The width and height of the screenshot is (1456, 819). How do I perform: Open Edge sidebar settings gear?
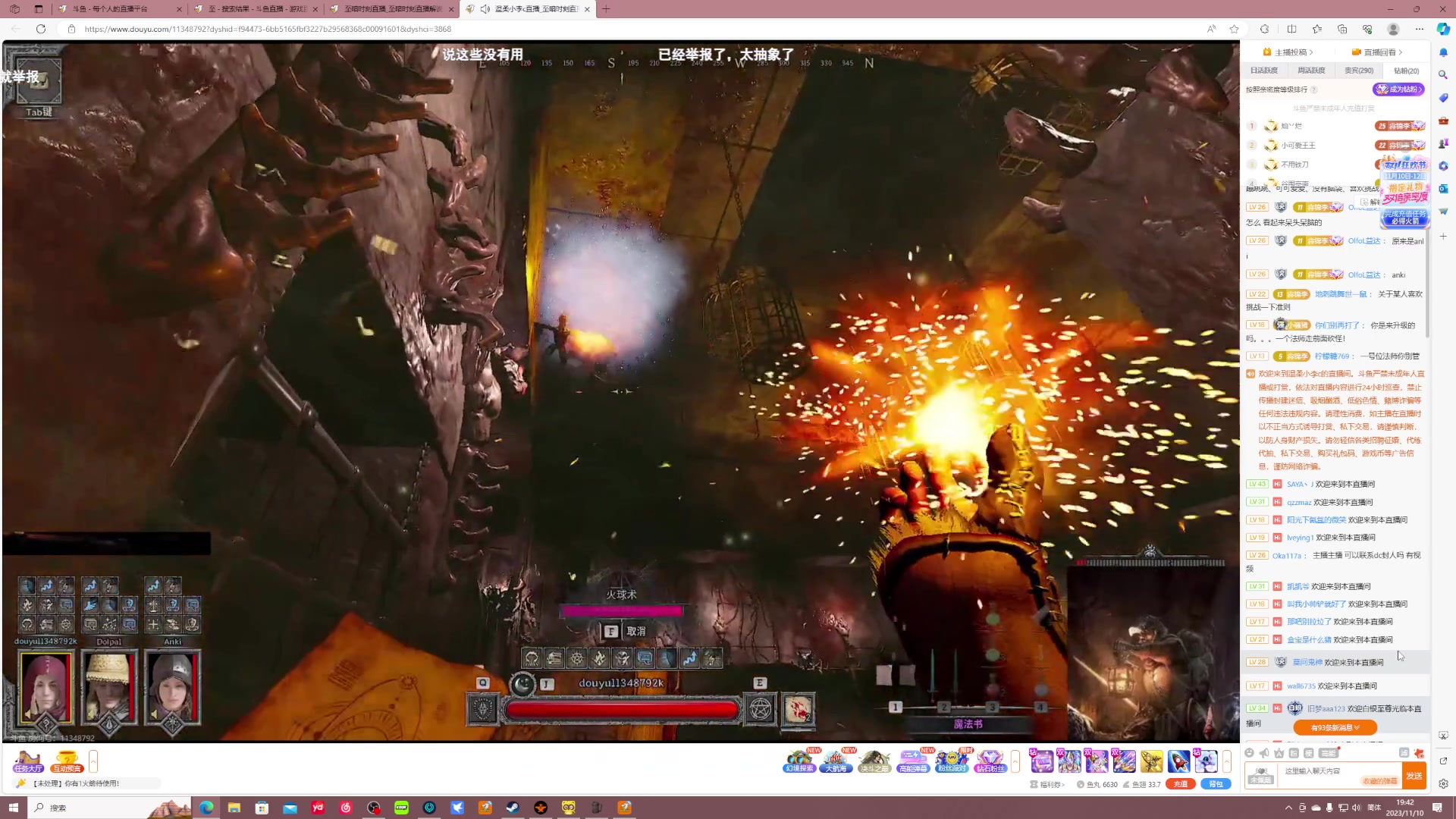tap(1443, 784)
